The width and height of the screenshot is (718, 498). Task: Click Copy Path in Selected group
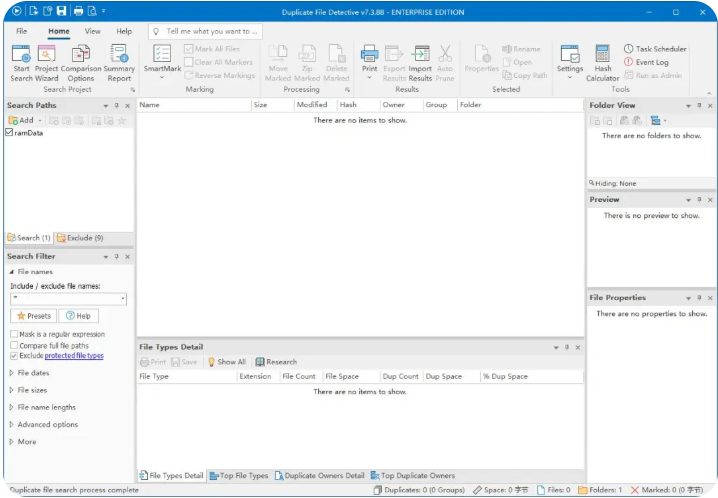tap(525, 75)
